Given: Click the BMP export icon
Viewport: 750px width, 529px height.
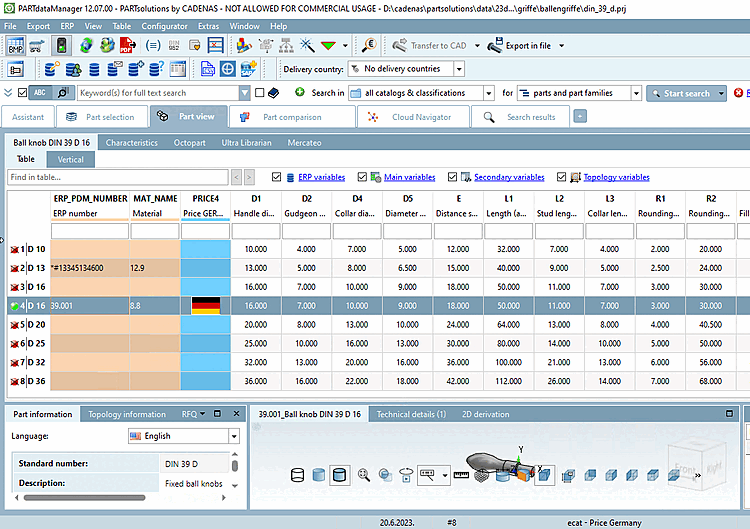Looking at the screenshot, I should point(16,46).
